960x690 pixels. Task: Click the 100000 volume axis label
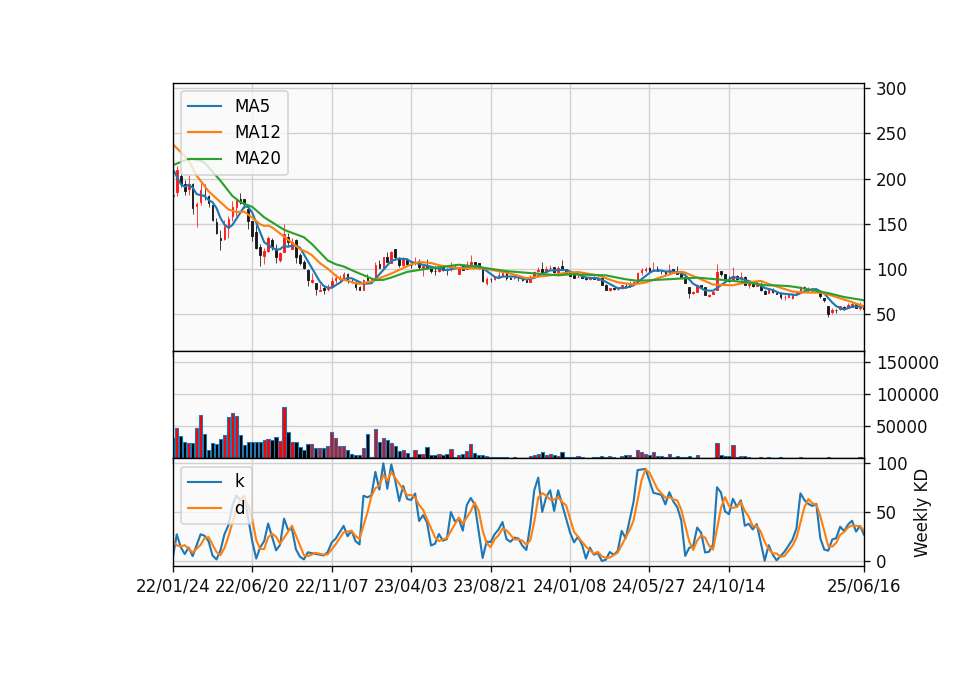[x=907, y=395]
